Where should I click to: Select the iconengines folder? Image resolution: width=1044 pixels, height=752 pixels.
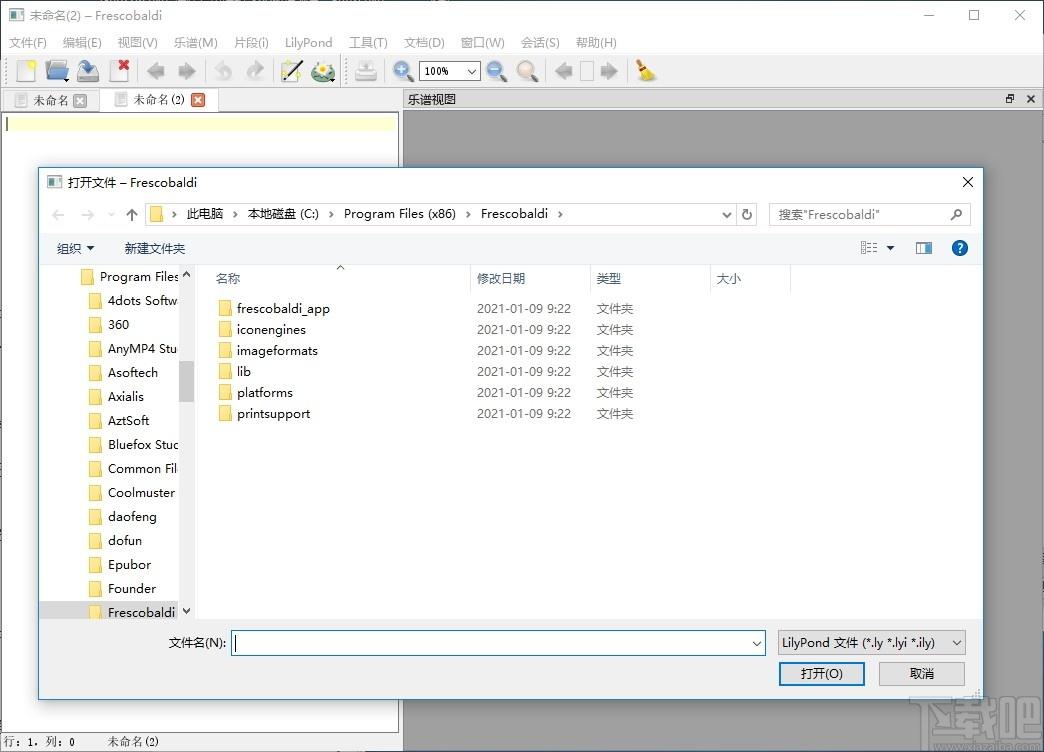click(x=271, y=330)
